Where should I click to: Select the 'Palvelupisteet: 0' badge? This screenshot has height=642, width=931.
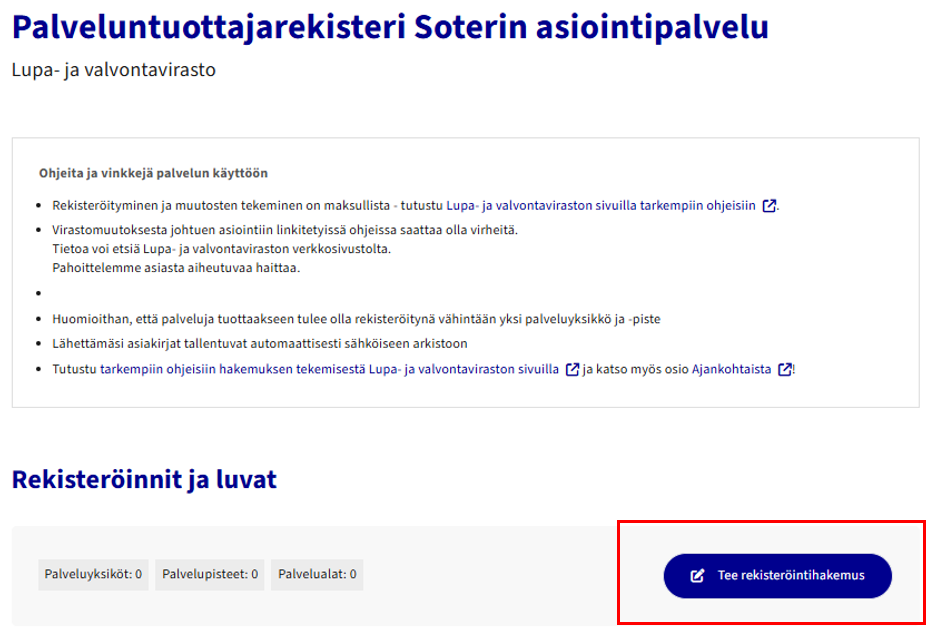coord(210,574)
